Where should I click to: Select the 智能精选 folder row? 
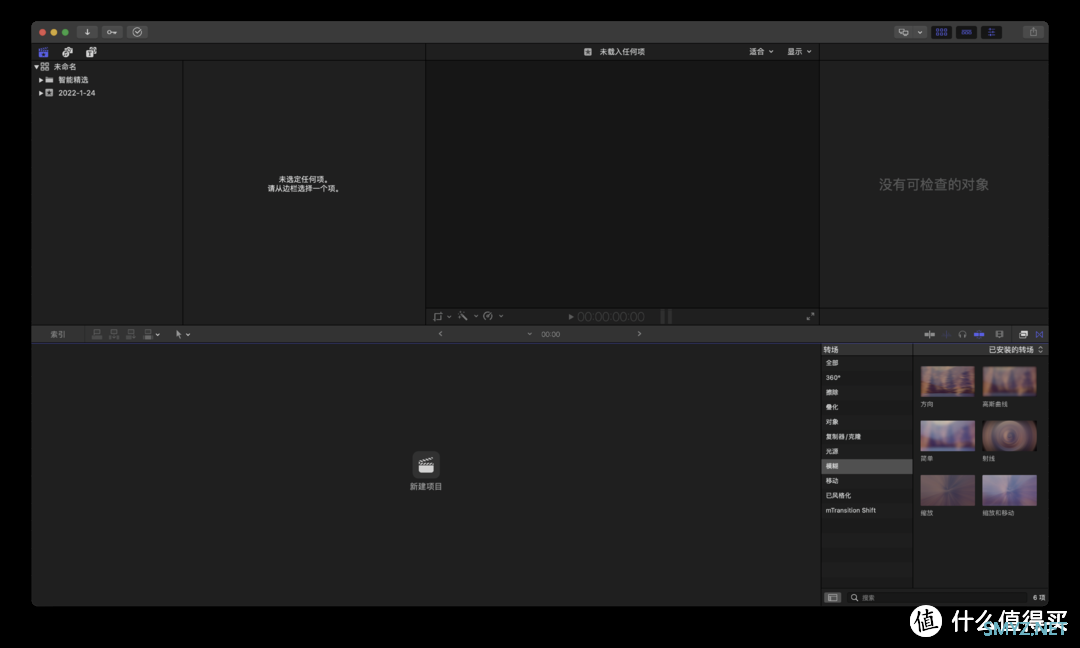(x=107, y=80)
